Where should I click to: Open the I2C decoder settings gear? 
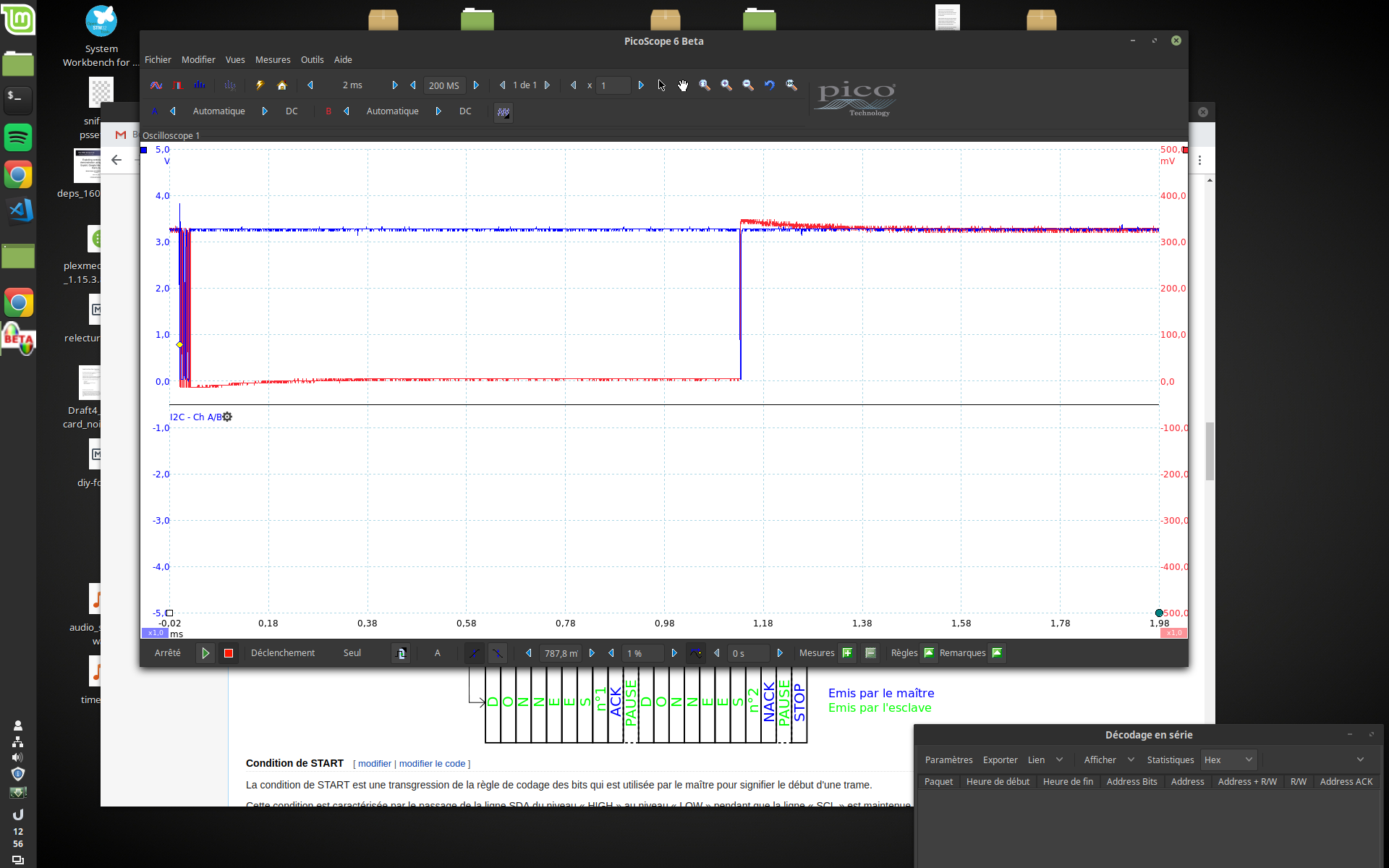click(227, 417)
